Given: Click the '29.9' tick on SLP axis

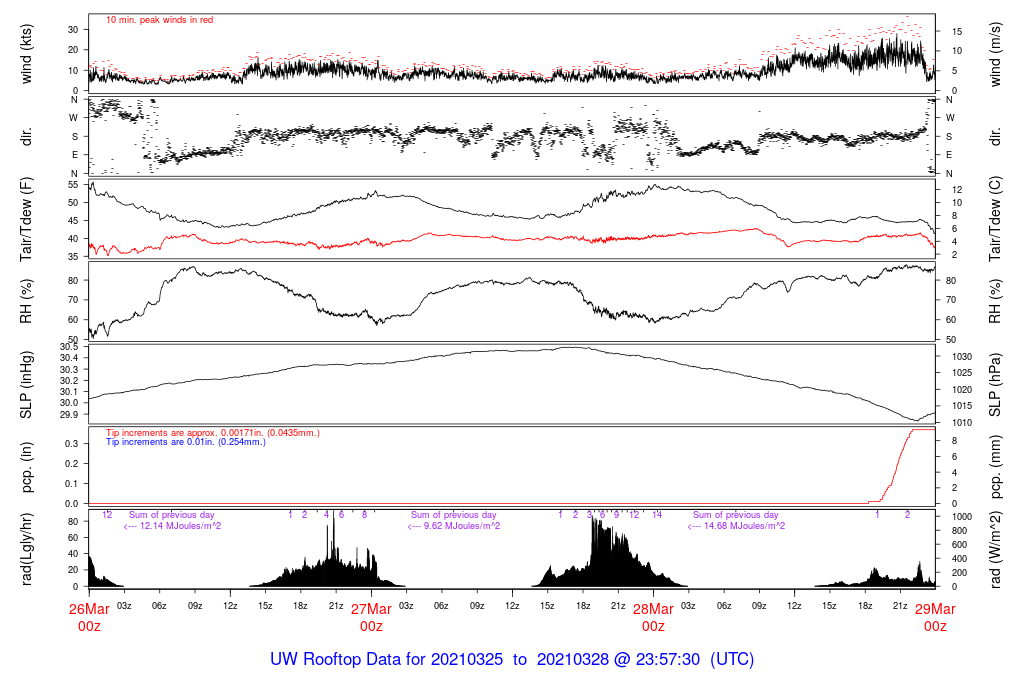Looking at the screenshot, I should [69, 415].
